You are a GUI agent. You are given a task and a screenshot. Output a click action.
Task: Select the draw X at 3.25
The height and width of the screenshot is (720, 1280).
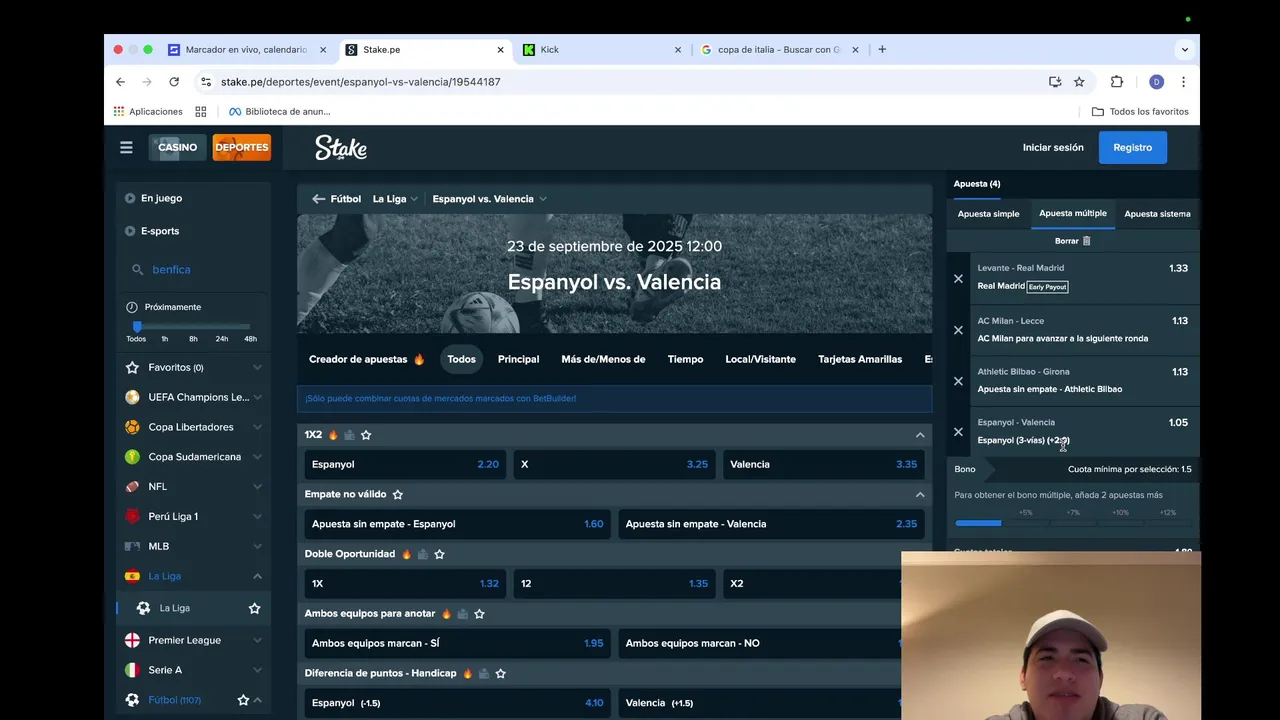point(614,465)
